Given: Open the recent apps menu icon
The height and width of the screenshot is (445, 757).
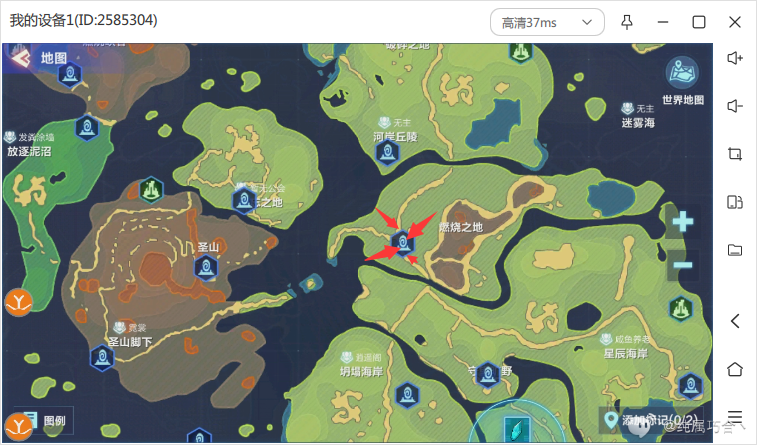Looking at the screenshot, I should [x=735, y=417].
